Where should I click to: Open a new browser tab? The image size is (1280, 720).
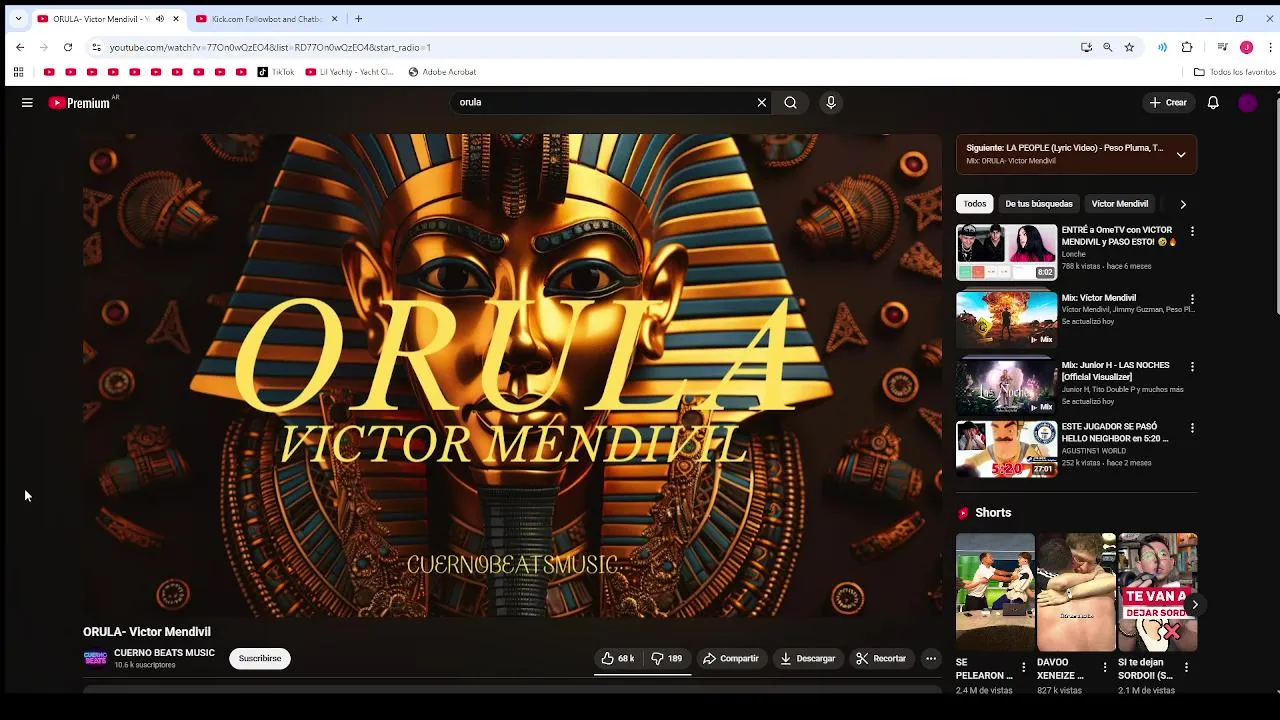[x=358, y=19]
